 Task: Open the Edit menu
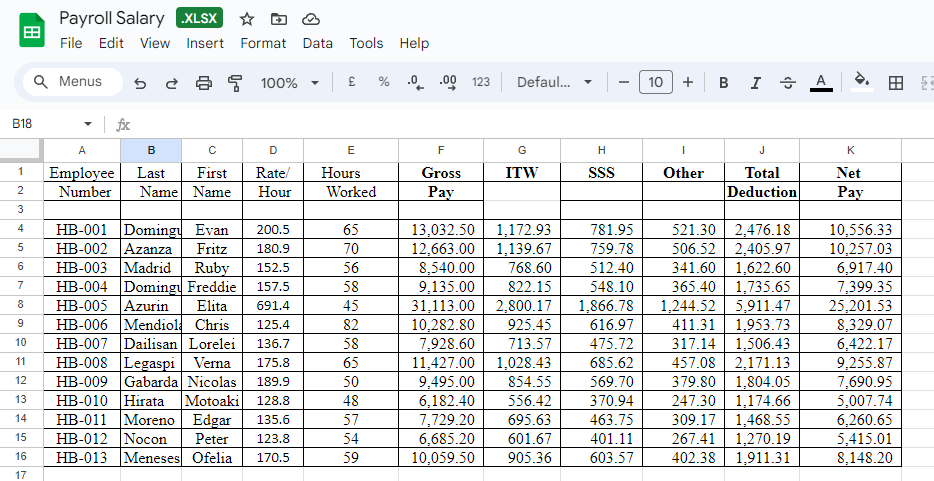coord(111,43)
